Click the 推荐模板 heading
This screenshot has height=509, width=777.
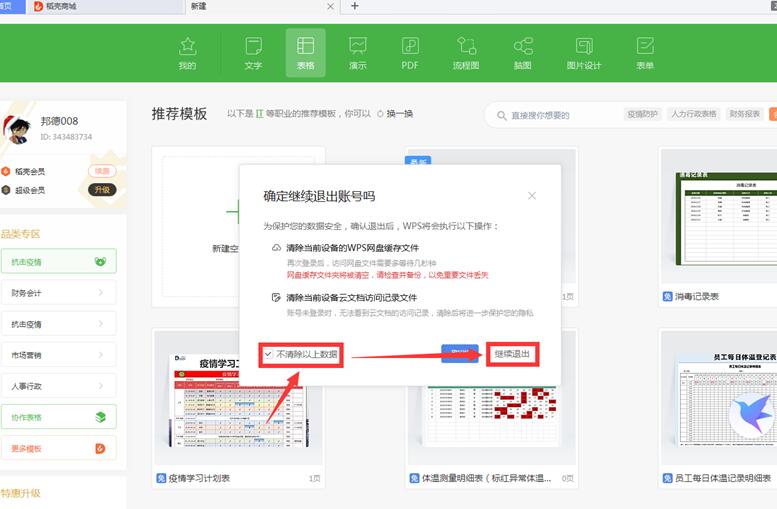click(x=179, y=113)
